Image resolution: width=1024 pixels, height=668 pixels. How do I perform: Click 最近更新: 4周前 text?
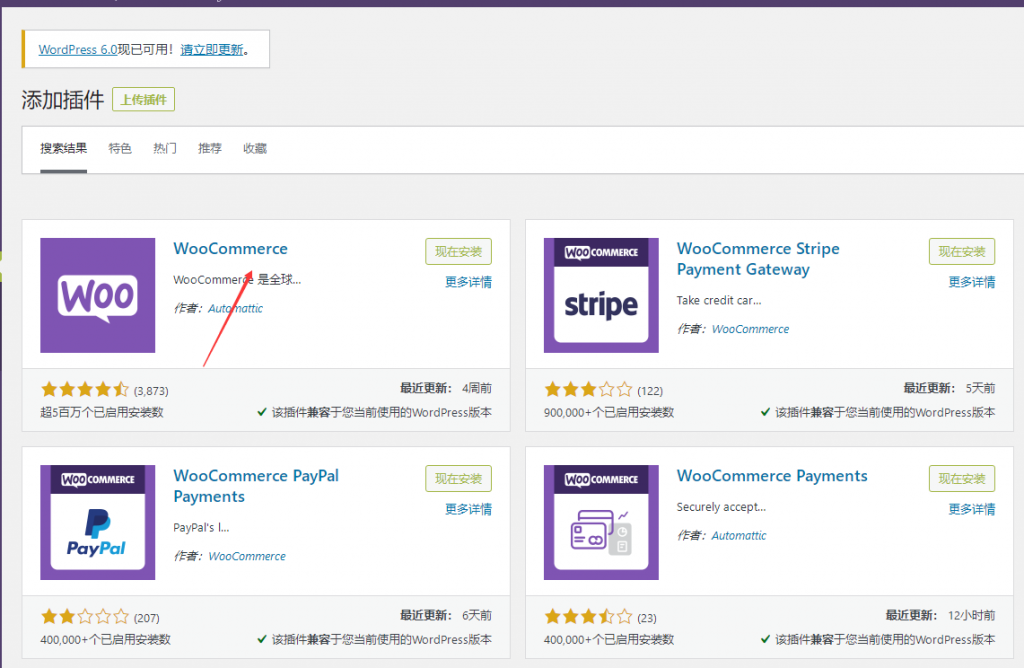(446, 389)
